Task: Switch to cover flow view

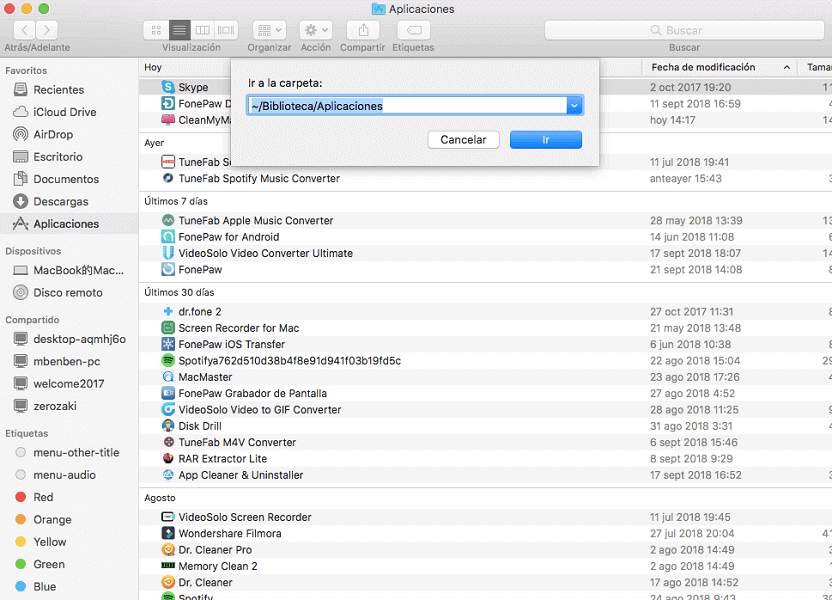Action: (x=226, y=30)
